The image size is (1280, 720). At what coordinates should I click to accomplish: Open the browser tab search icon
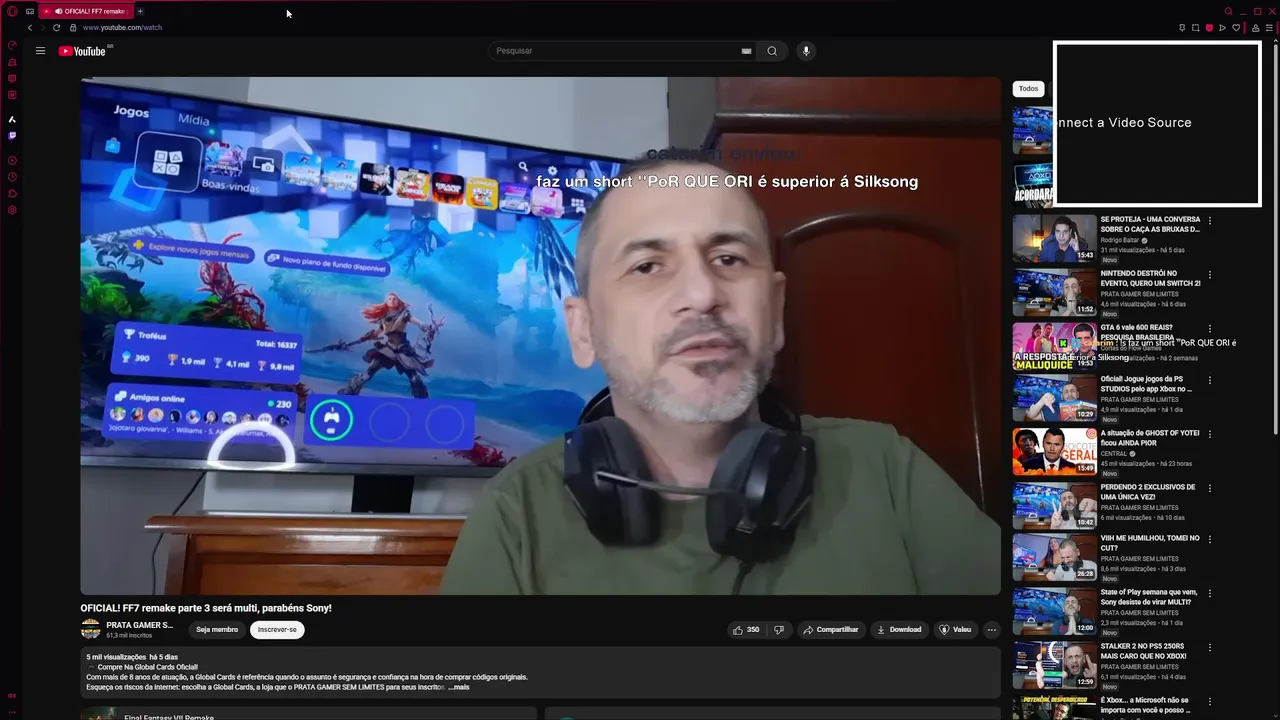(x=1228, y=11)
